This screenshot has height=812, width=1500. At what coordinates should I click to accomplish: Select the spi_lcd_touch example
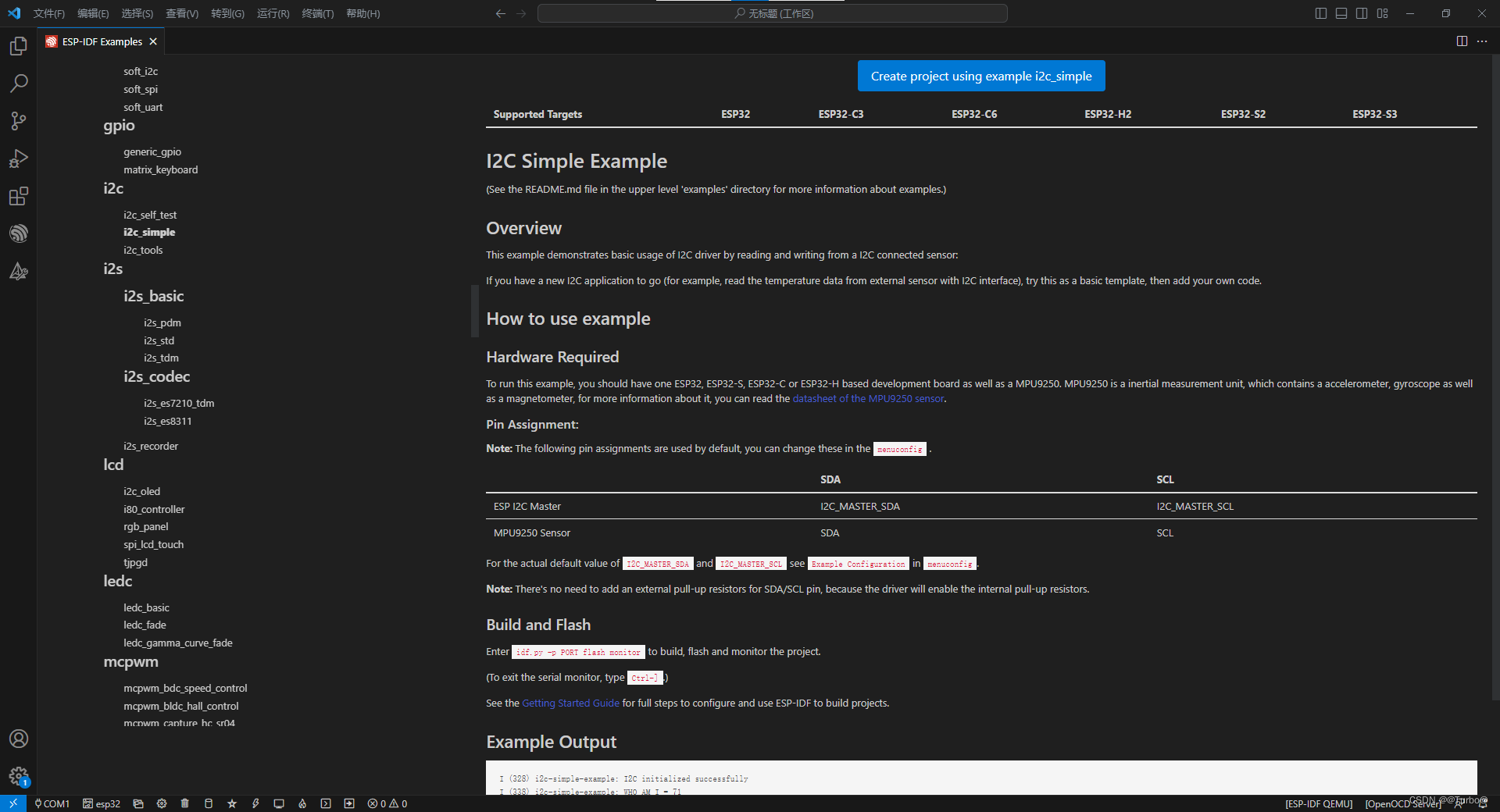coord(153,545)
